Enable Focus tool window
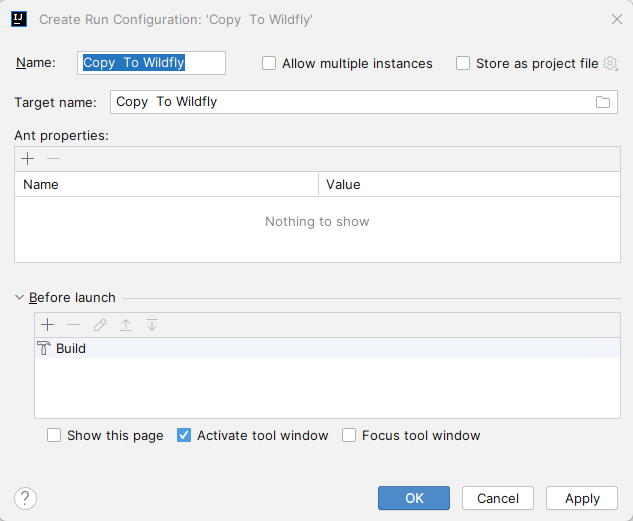 click(349, 435)
